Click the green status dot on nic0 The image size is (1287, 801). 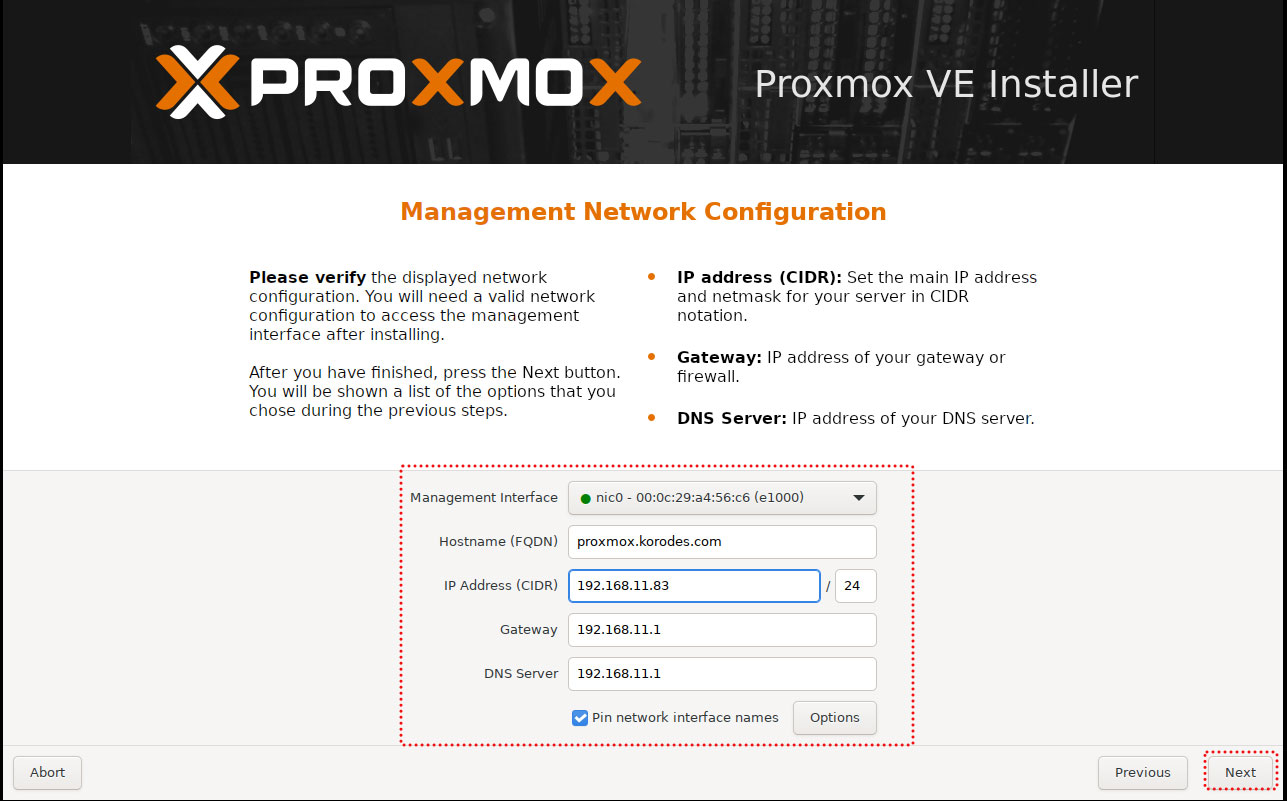pos(585,498)
